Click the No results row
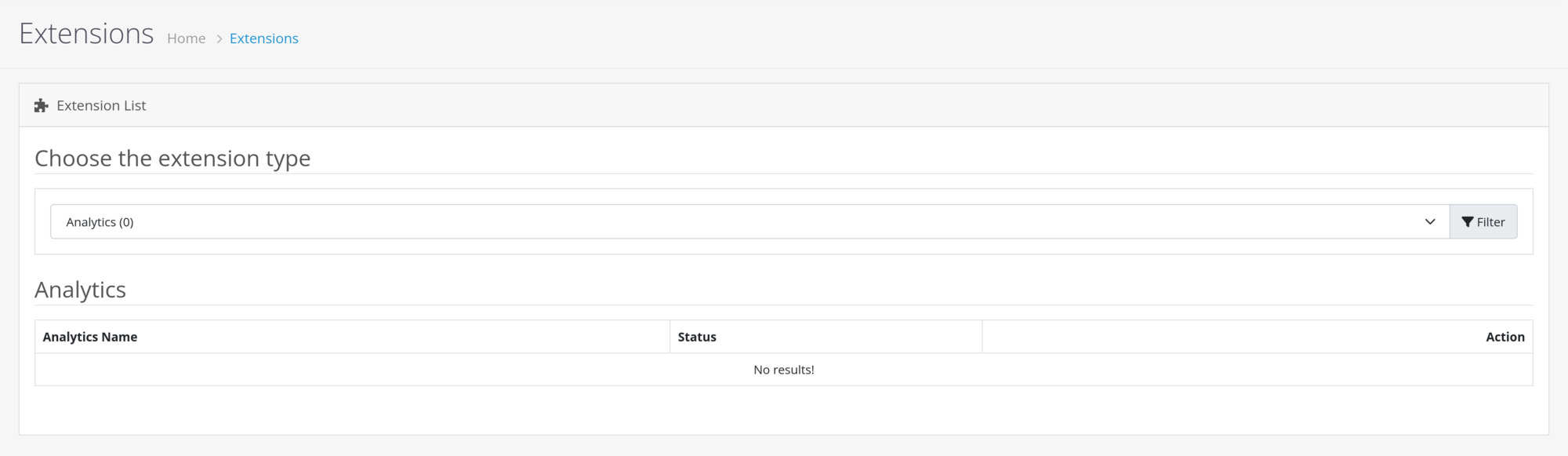Image resolution: width=1568 pixels, height=456 pixels. [783, 369]
